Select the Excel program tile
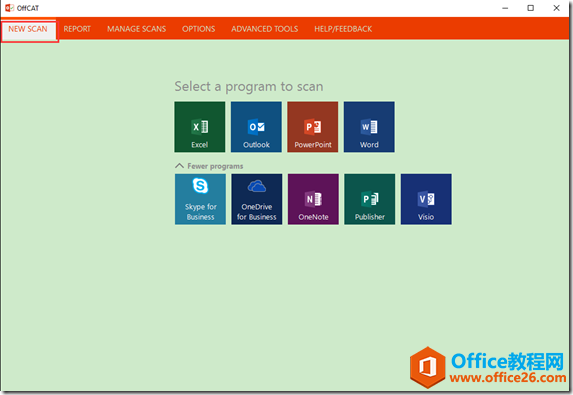This screenshot has height=395, width=573. point(200,127)
